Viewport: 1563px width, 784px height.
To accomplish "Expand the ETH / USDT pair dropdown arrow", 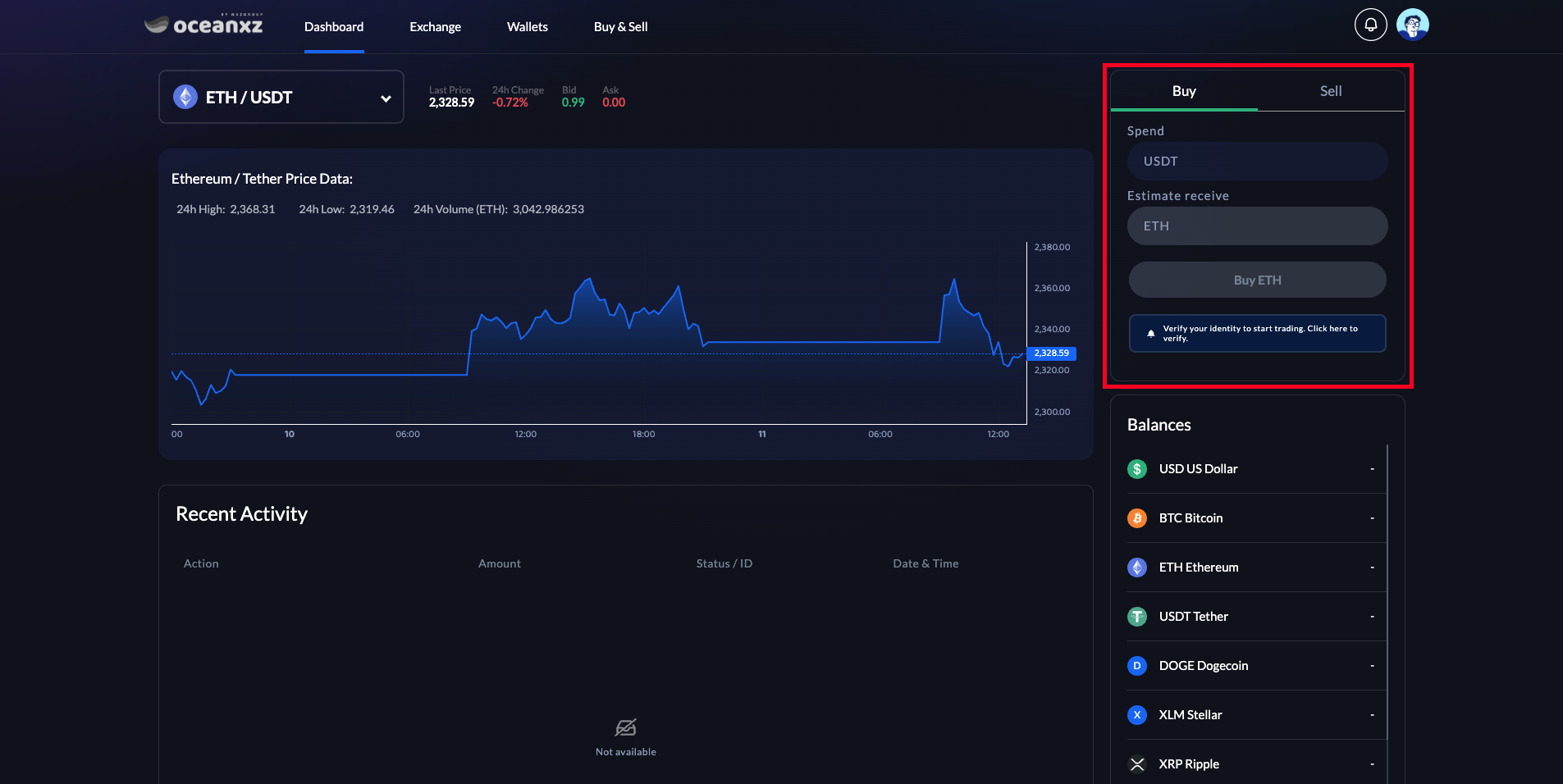I will pos(386,98).
